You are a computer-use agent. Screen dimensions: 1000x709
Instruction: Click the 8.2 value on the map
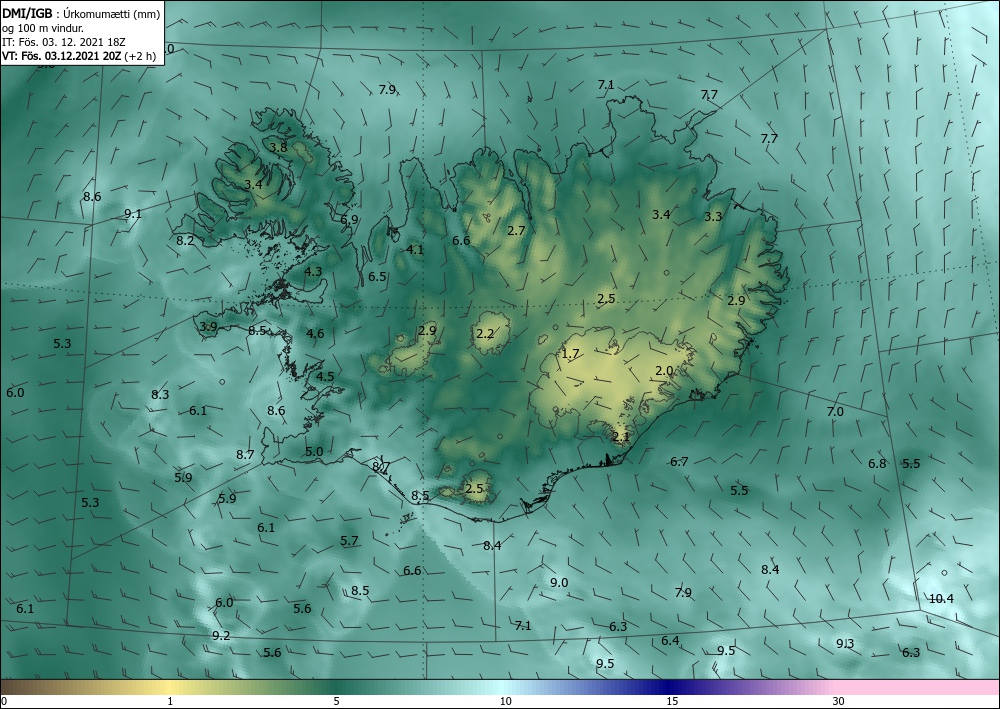pos(185,240)
